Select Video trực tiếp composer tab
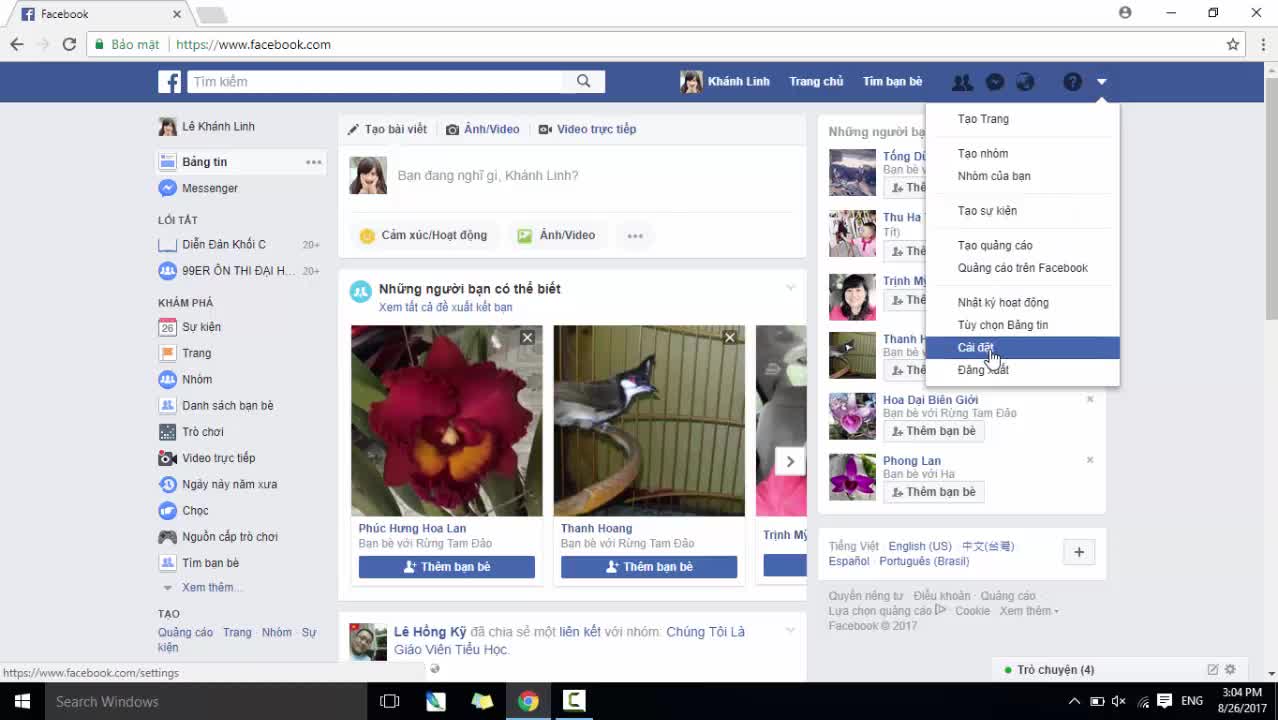Viewport: 1278px width, 720px height. (588, 129)
